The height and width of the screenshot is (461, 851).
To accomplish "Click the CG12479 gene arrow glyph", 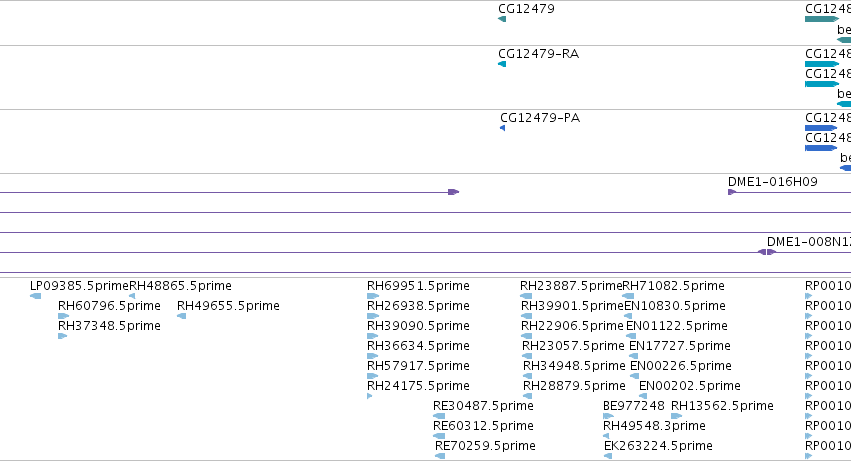I will click(502, 19).
